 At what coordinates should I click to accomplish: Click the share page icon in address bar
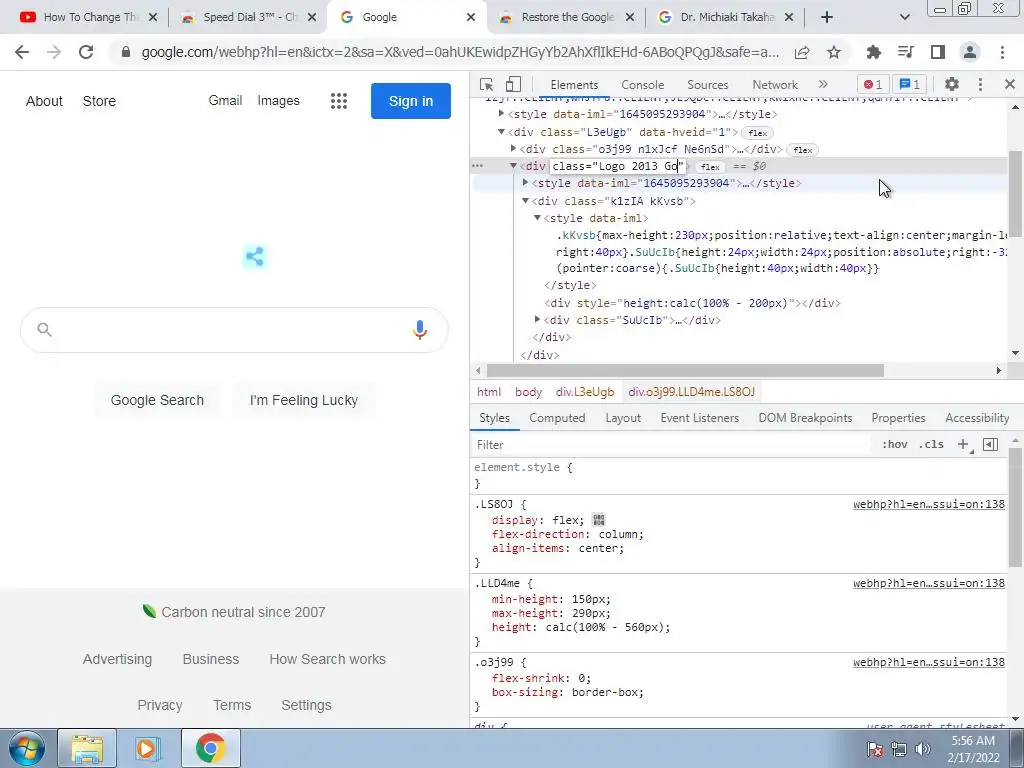point(802,52)
